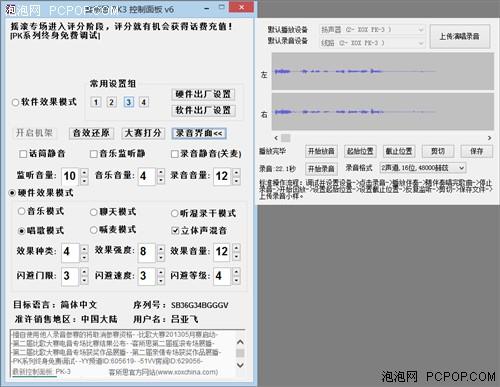This screenshot has width=500, height=387.
Task: Click 开始录音 record button
Action: [321, 169]
